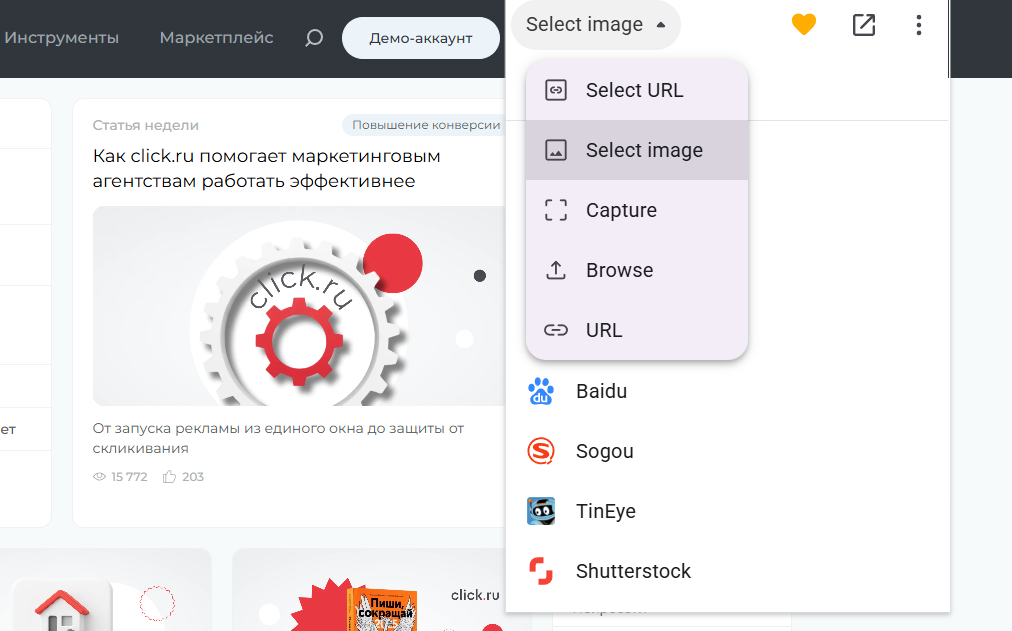Viewport: 1012px width, 631px height.
Task: Choose Select URL from the menu
Action: point(634,90)
